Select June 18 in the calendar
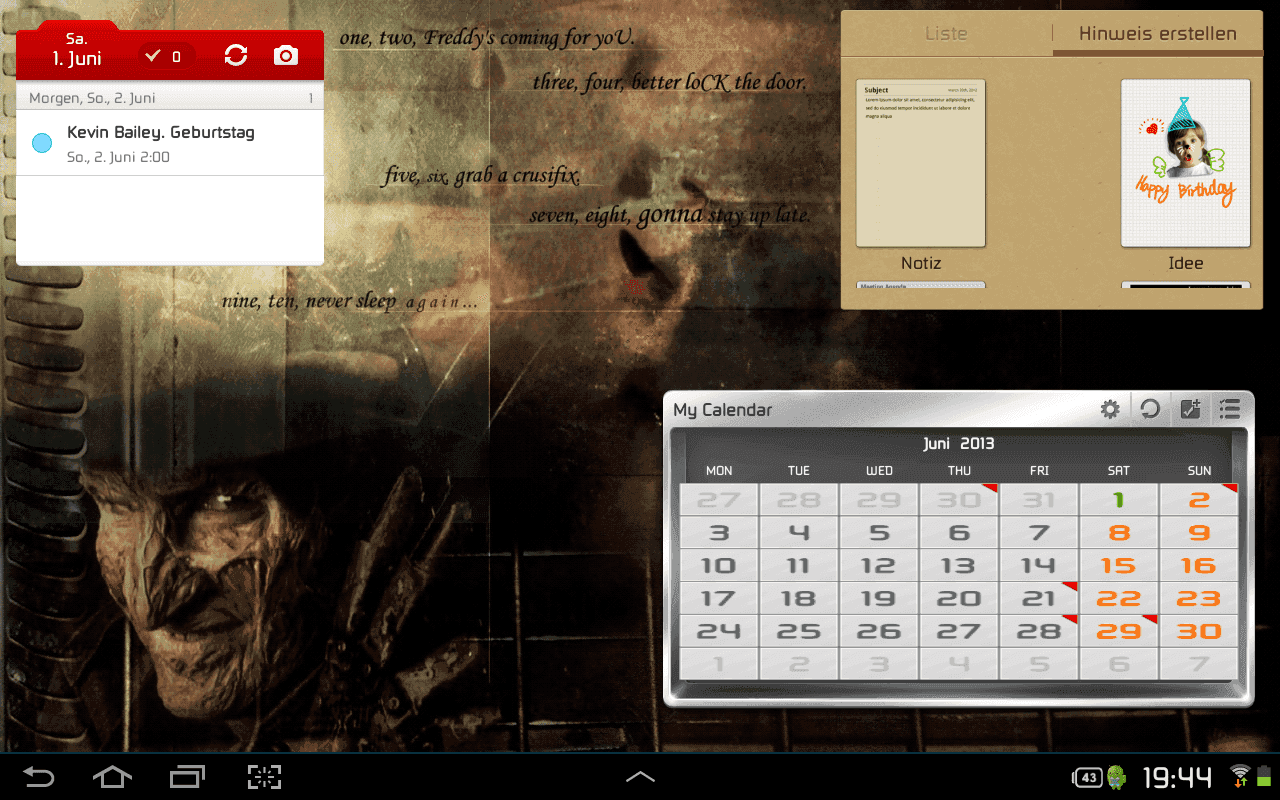 (799, 599)
